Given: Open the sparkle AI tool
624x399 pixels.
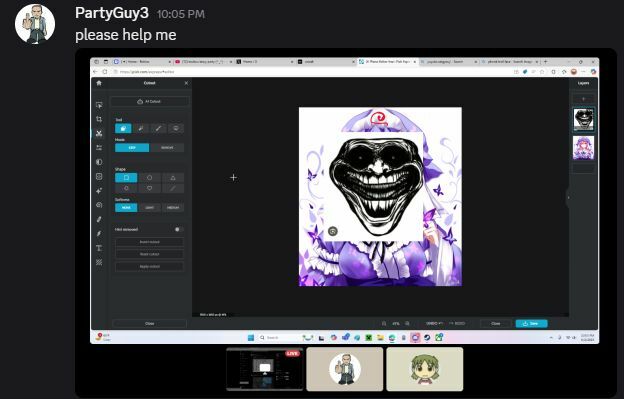Looking at the screenshot, I should tap(99, 191).
